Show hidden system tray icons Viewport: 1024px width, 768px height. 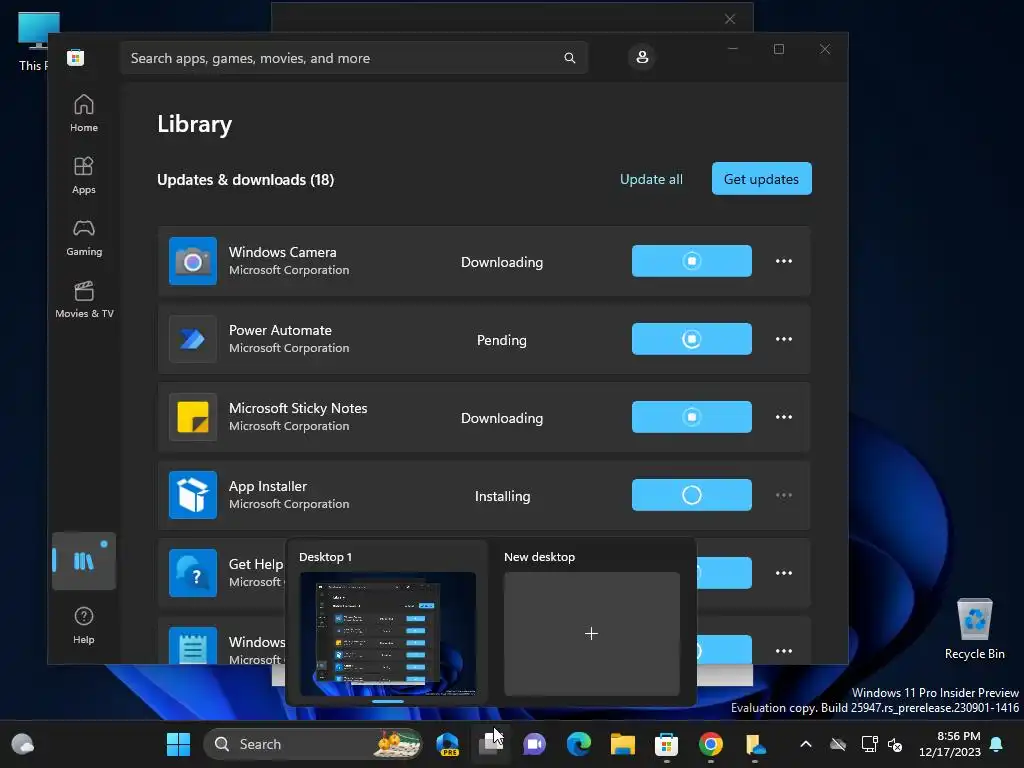806,744
